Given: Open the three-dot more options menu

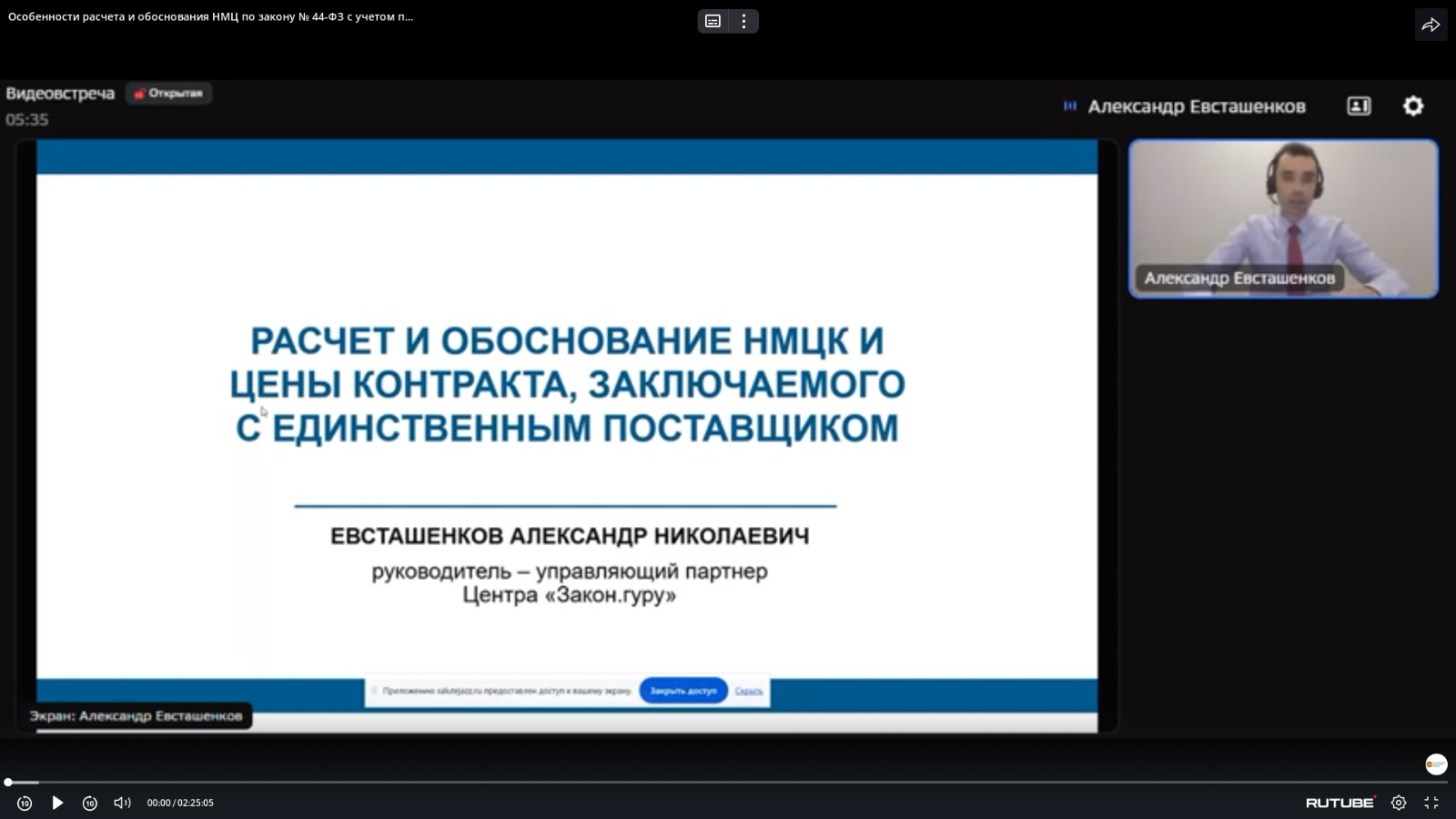Looking at the screenshot, I should 744,21.
